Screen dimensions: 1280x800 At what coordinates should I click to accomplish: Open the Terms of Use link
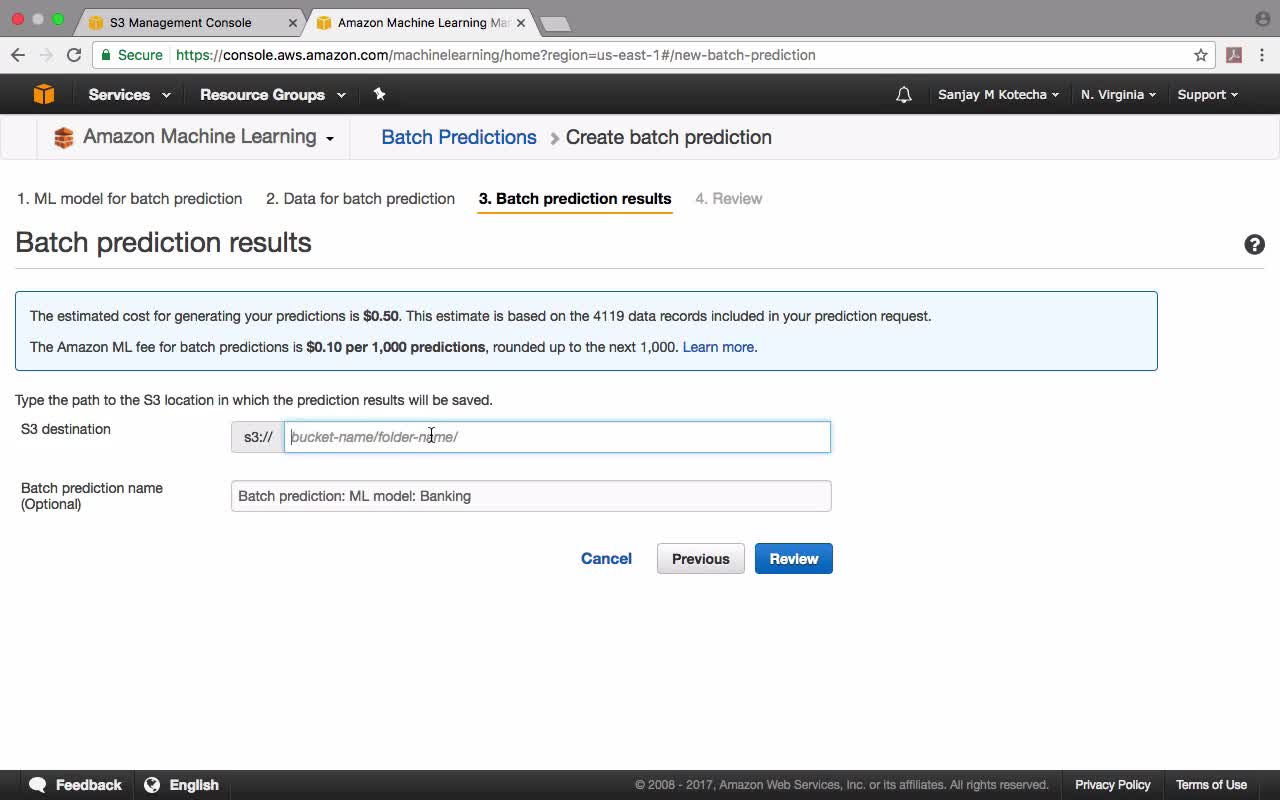pyautogui.click(x=1211, y=785)
